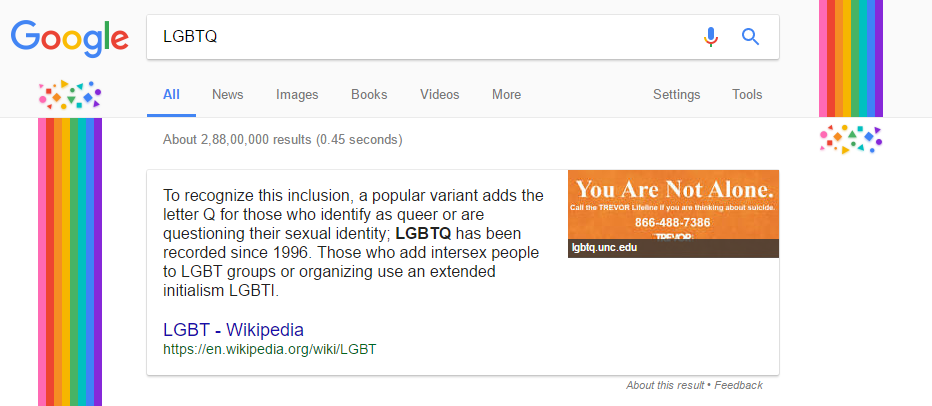932x406 pixels.
Task: Click the LGBTQ search input field
Action: tap(425, 37)
